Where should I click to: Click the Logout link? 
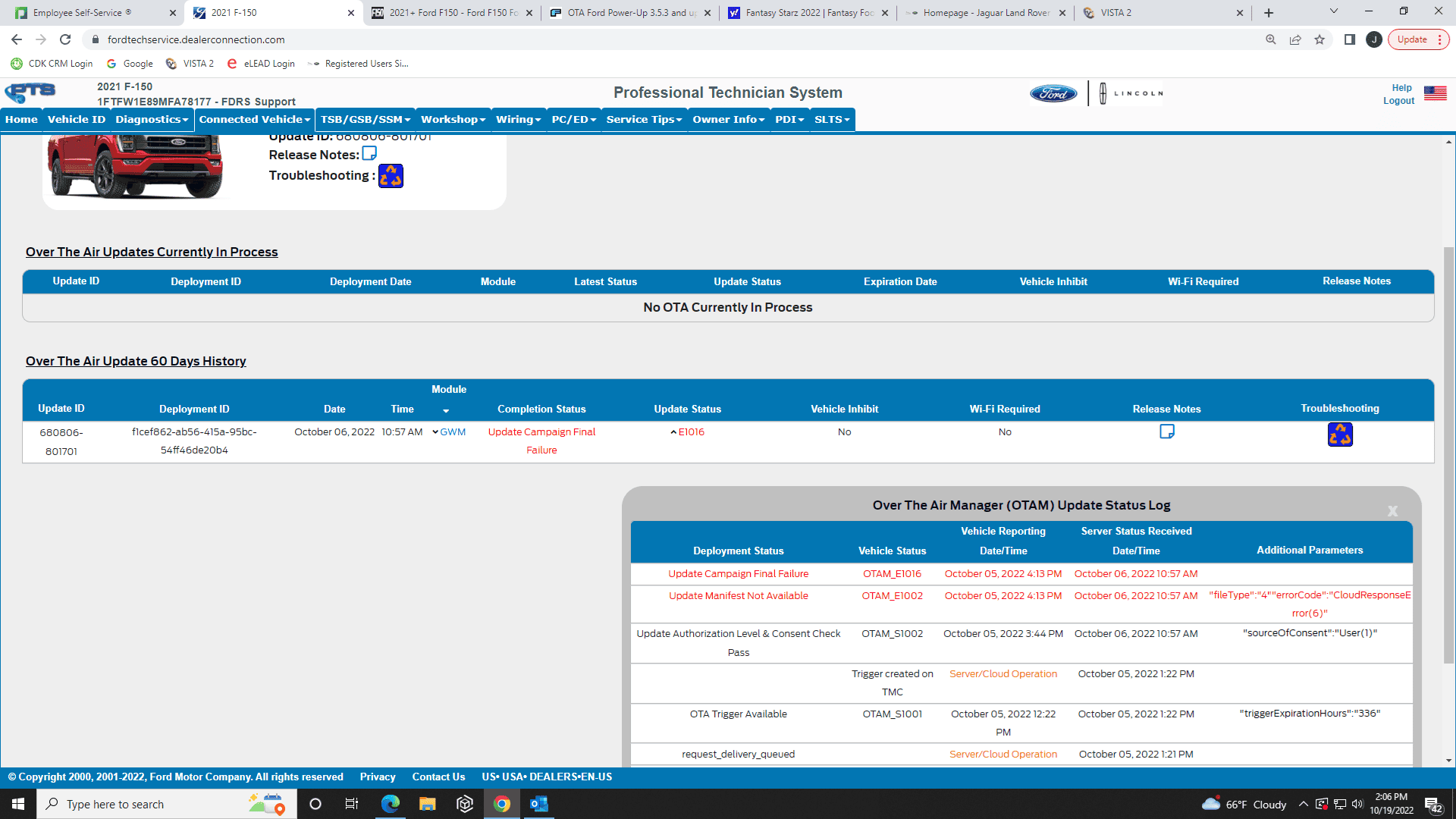[x=1398, y=101]
